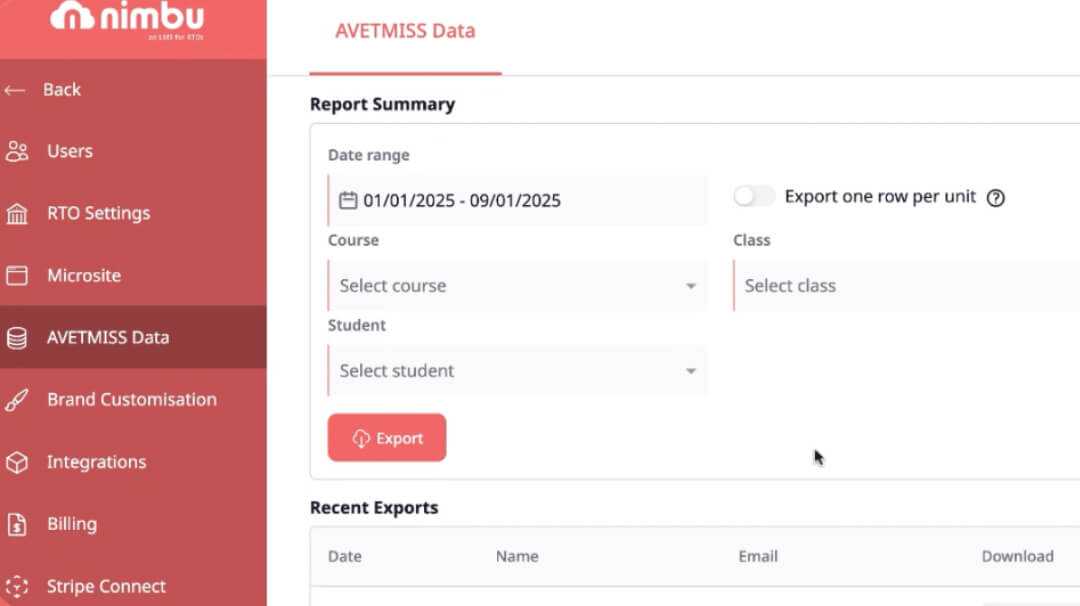The width and height of the screenshot is (1080, 606).
Task: Click the Back navigation link
Action: (47, 89)
